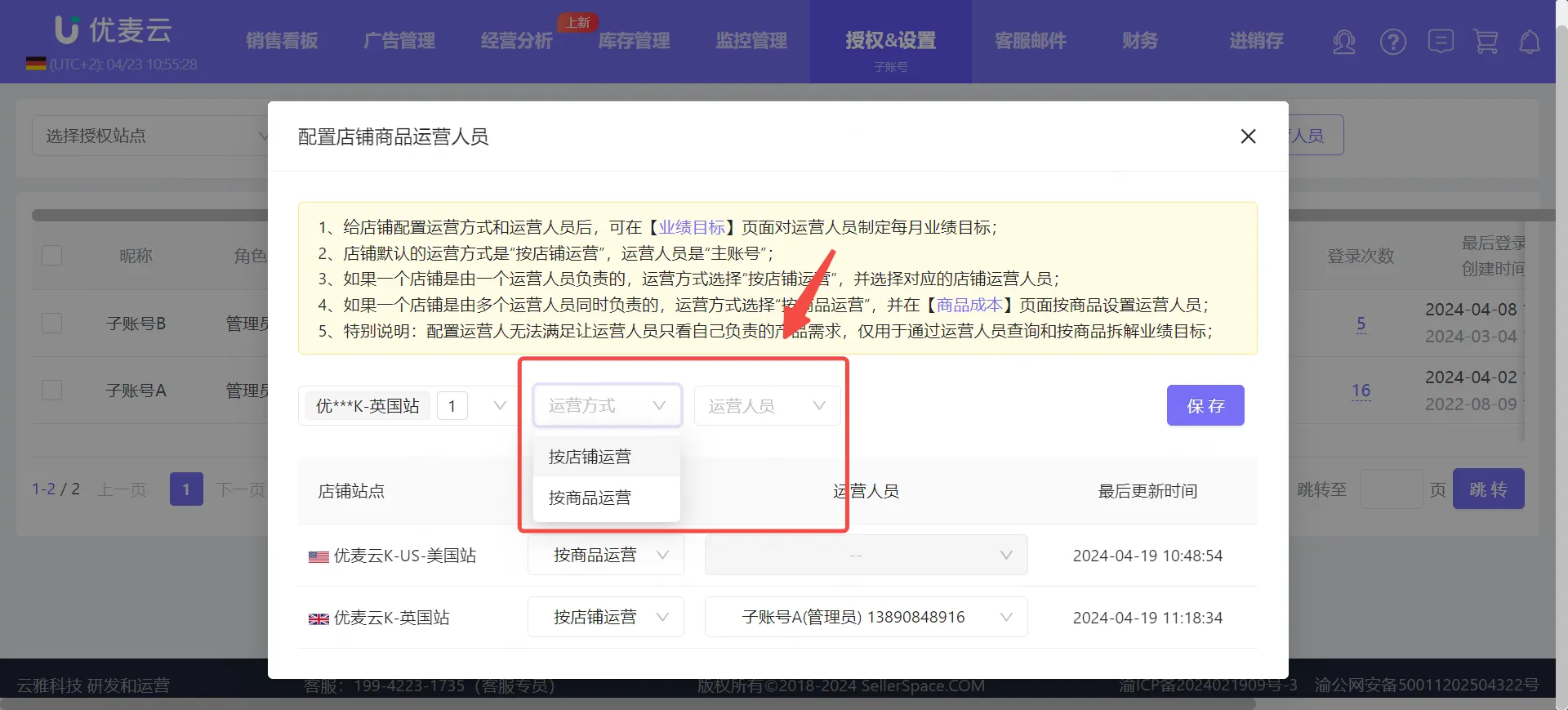The height and width of the screenshot is (710, 1568).
Task: Go to 经营分析 menu
Action: point(516,41)
